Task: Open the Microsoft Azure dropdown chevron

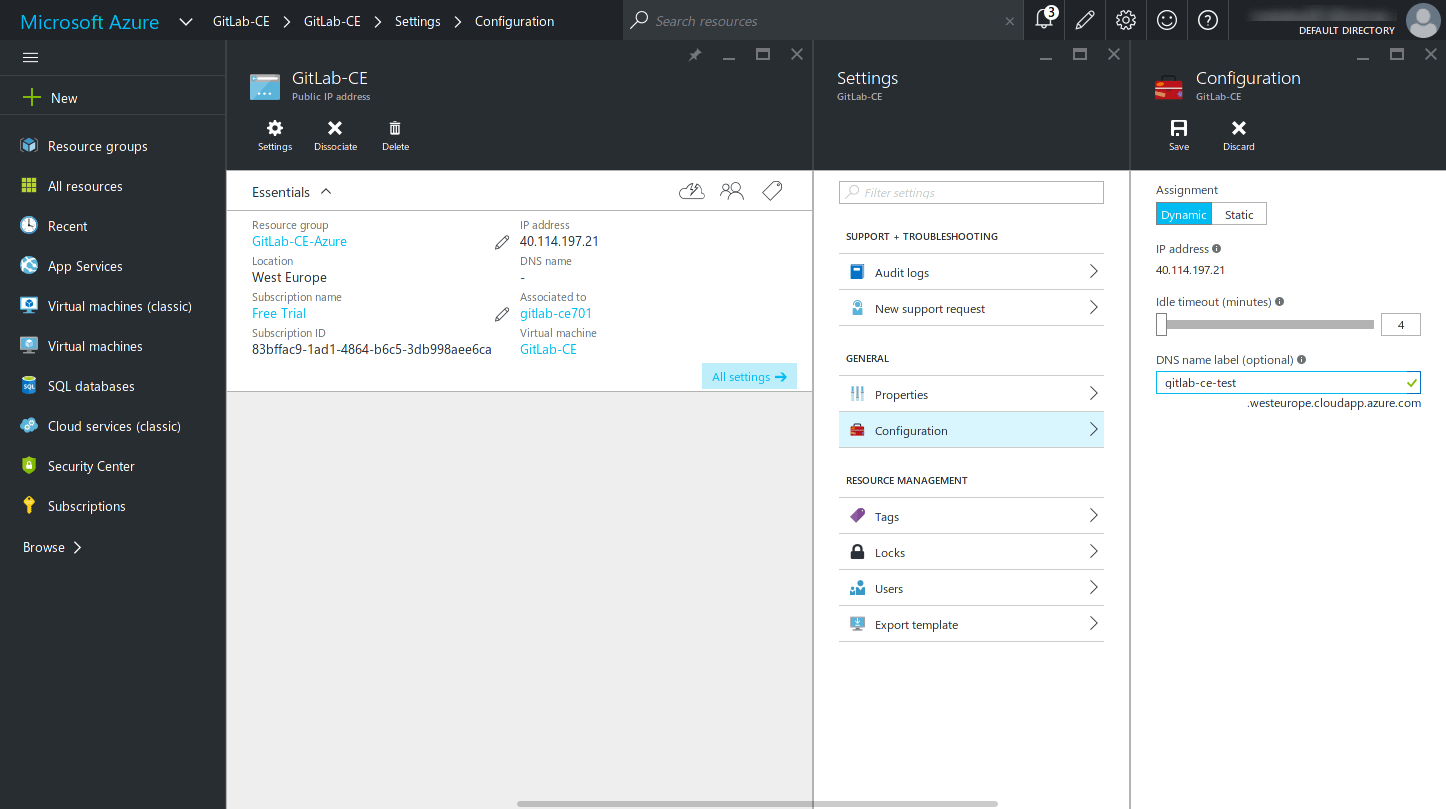Action: [186, 21]
